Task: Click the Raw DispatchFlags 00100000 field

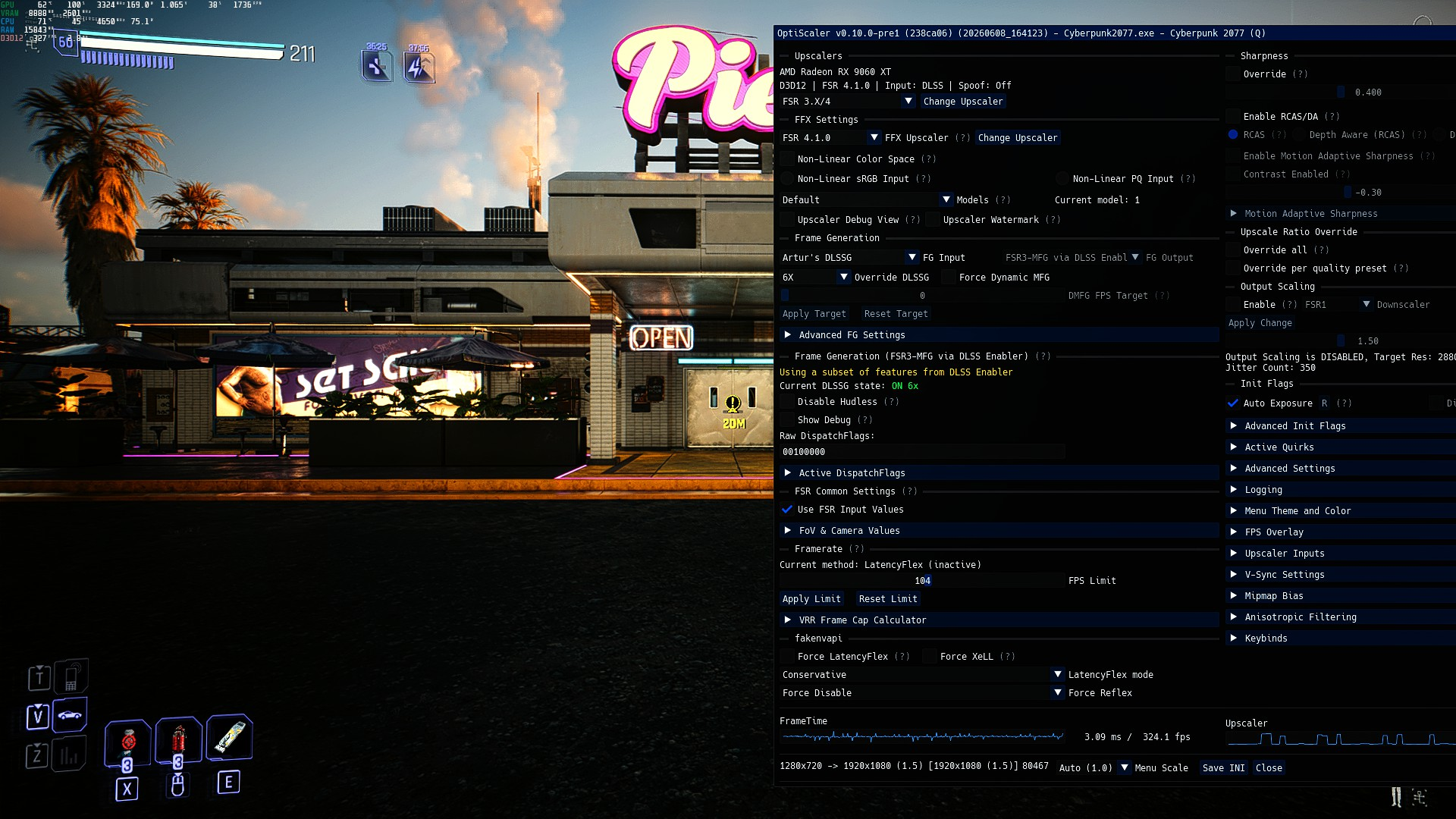Action: (922, 452)
